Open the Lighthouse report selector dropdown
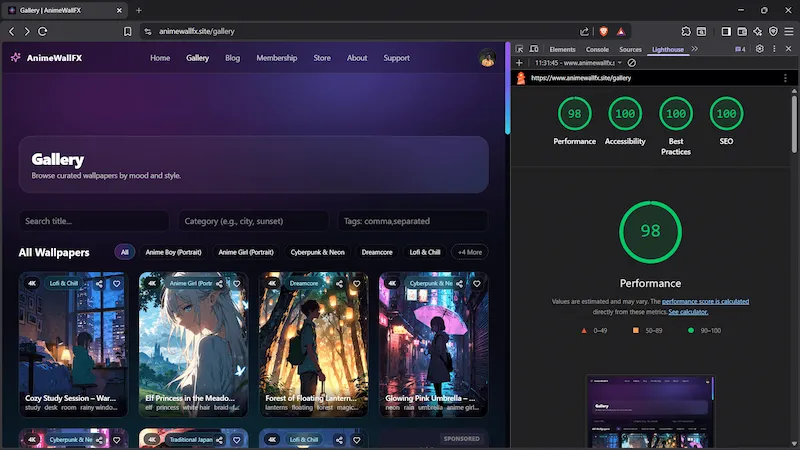 click(579, 63)
